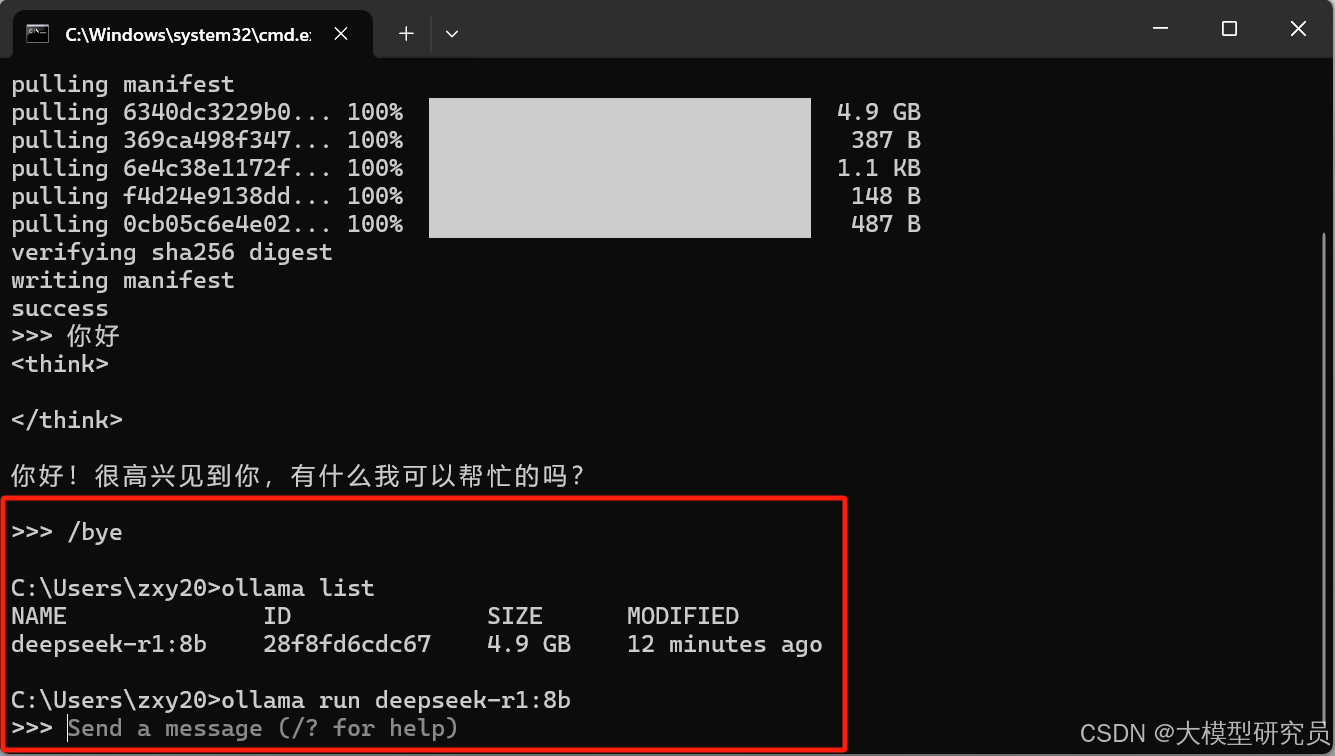Click the 'verifying sha256 digest' line

tap(172, 252)
